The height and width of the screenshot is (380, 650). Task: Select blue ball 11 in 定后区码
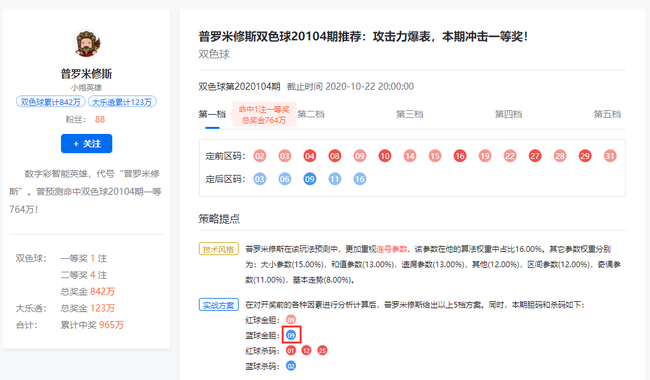coord(335,179)
